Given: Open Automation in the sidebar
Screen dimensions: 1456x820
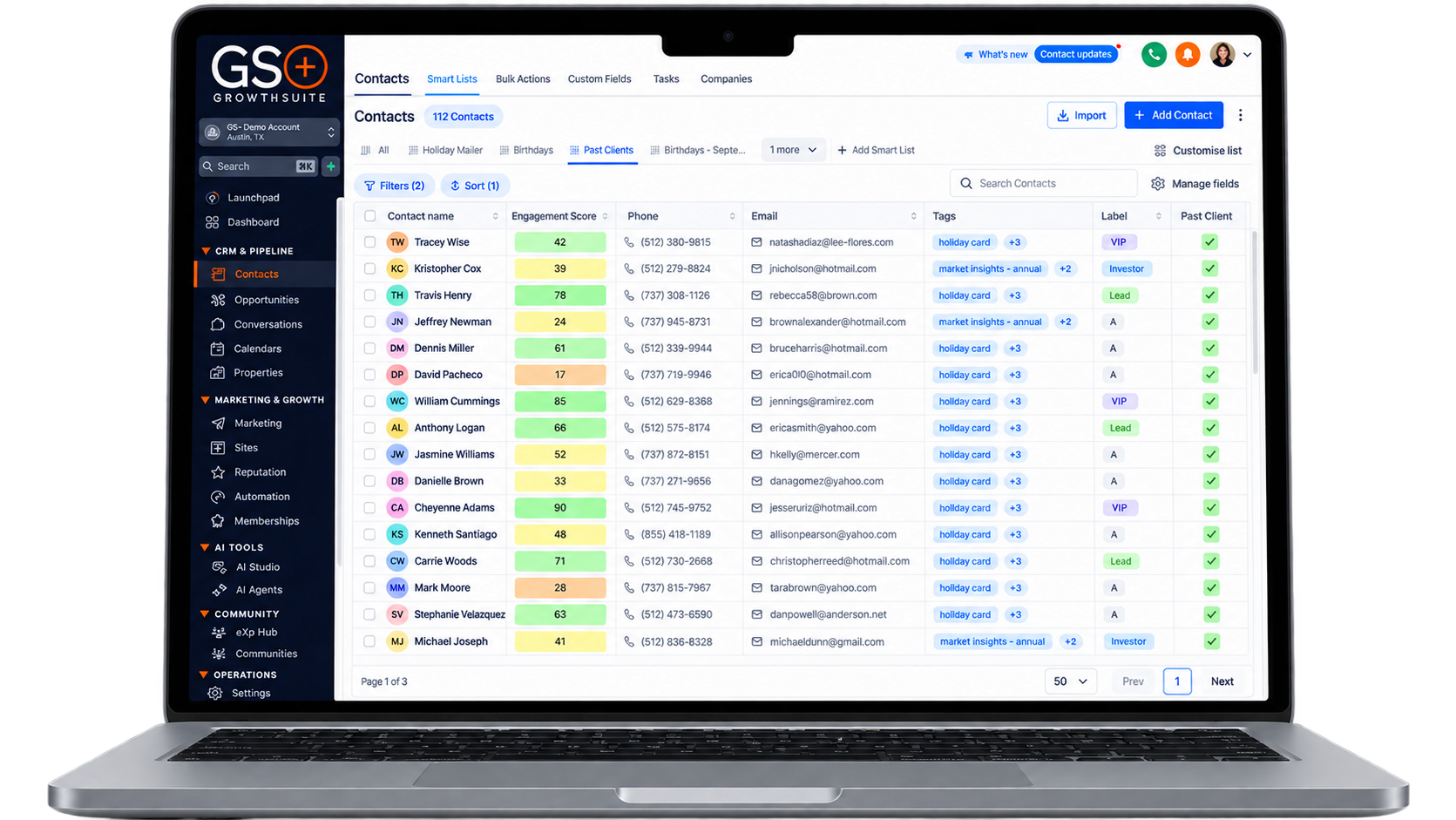Looking at the screenshot, I should point(261,497).
